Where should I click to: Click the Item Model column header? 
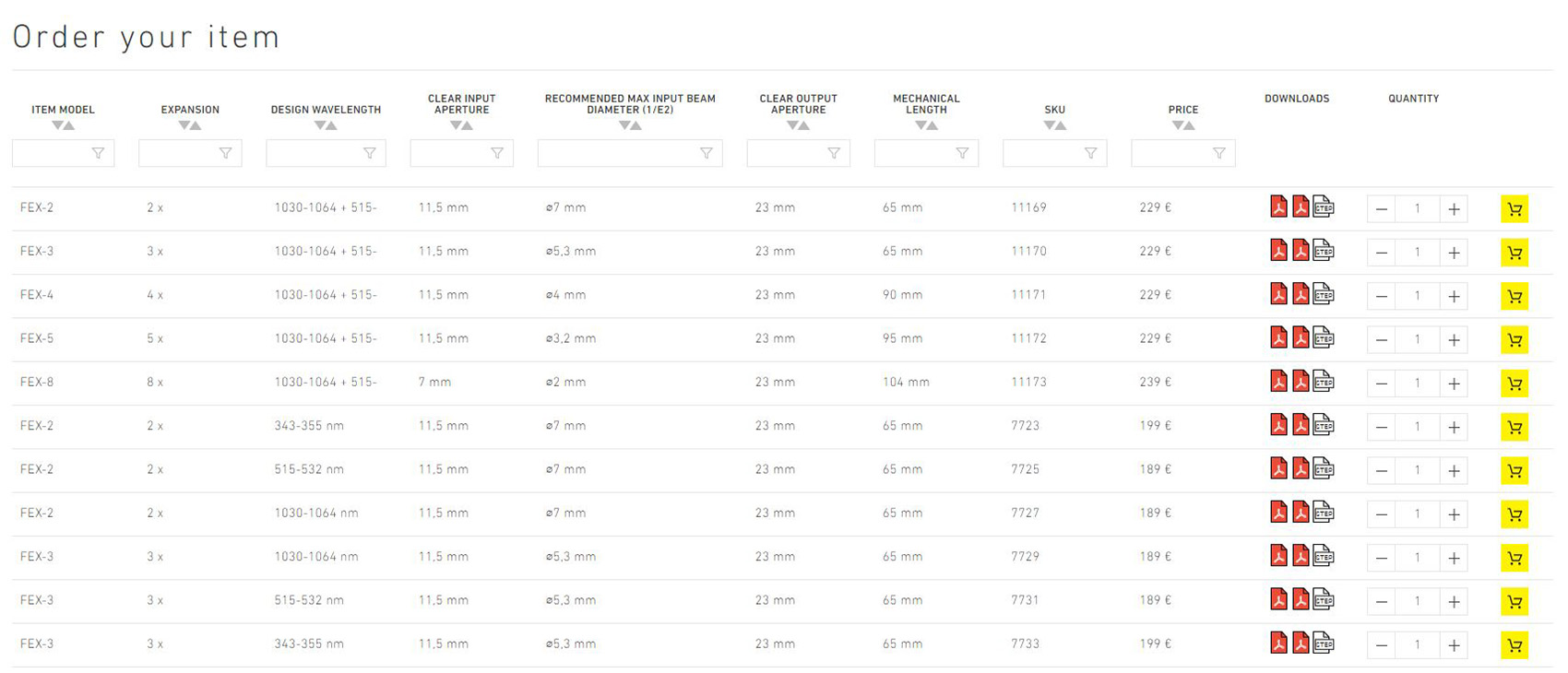(63, 110)
